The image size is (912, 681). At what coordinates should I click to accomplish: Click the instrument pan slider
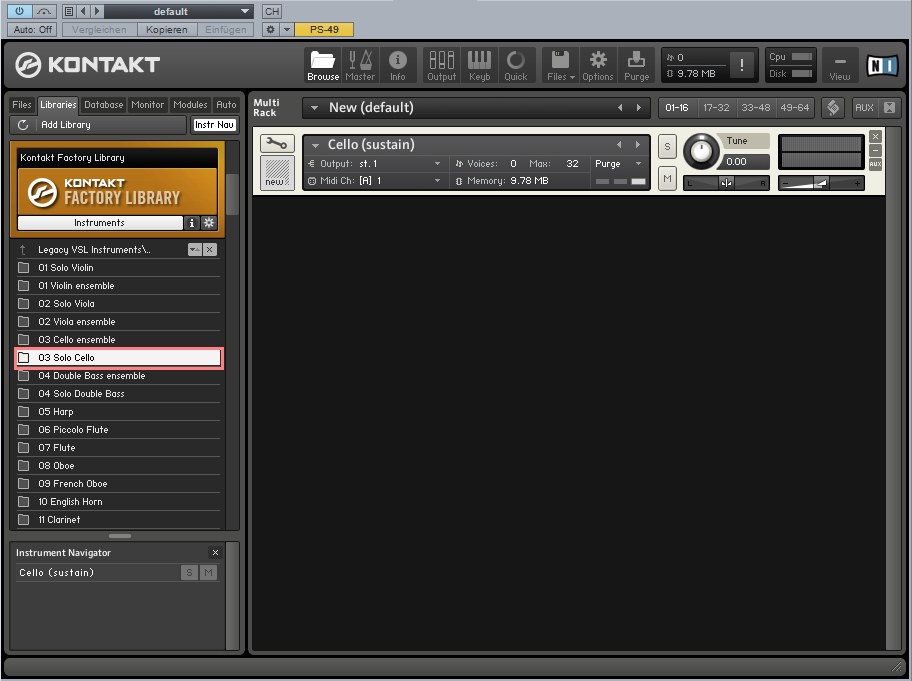pyautogui.click(x=726, y=183)
